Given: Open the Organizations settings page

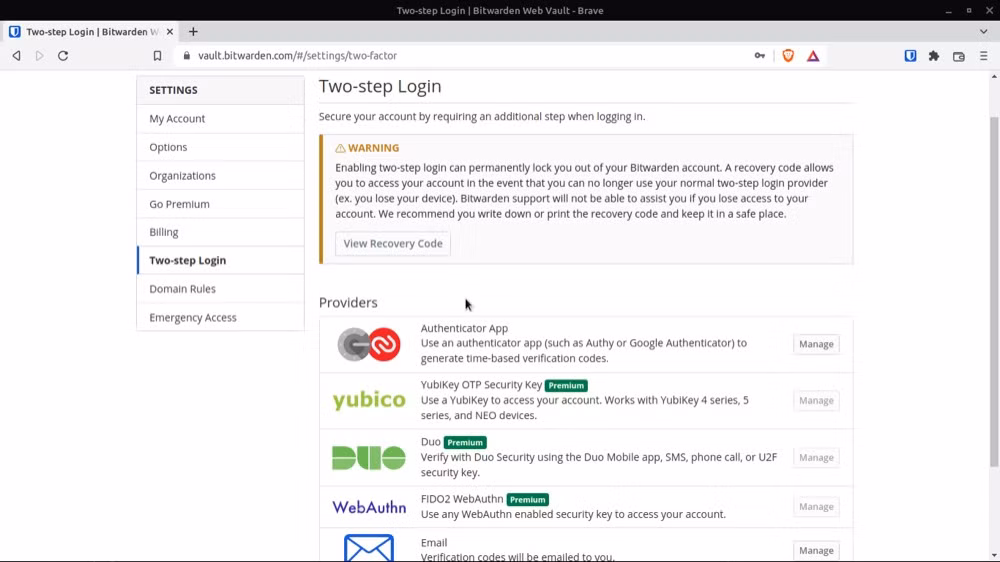Looking at the screenshot, I should [x=221, y=175].
